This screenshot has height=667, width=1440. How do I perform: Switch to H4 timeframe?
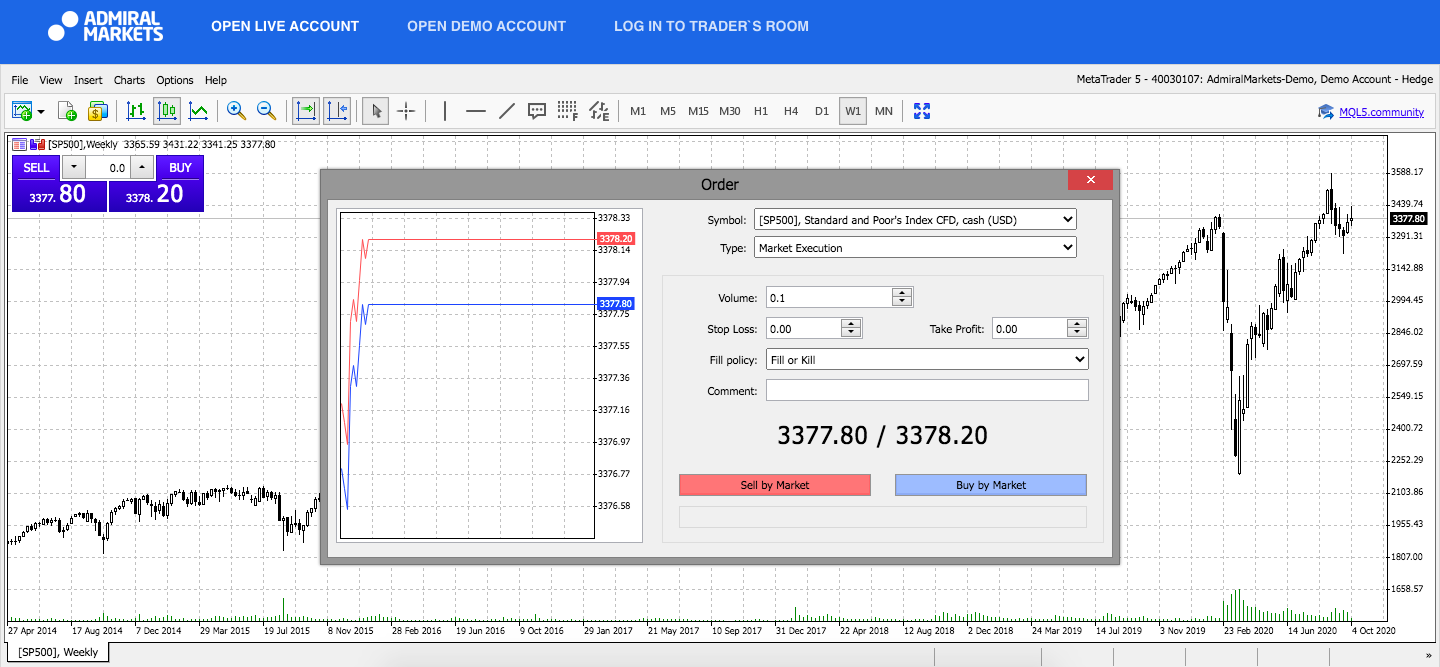(791, 111)
